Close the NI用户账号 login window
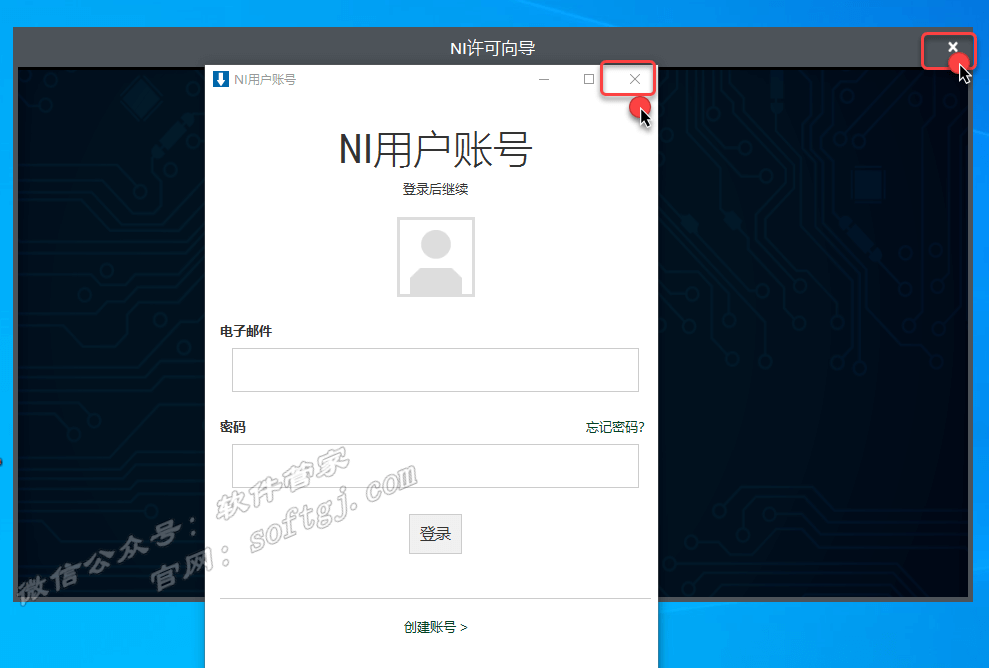 coord(635,79)
